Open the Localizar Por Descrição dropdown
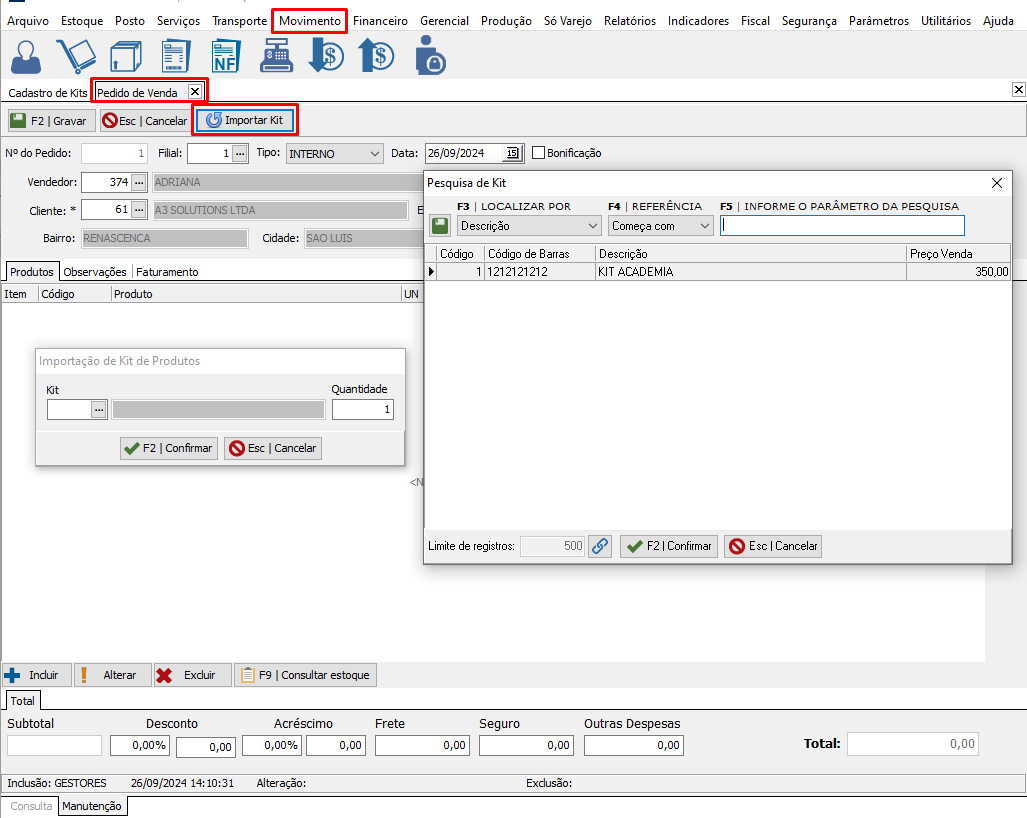1027x818 pixels. point(593,226)
